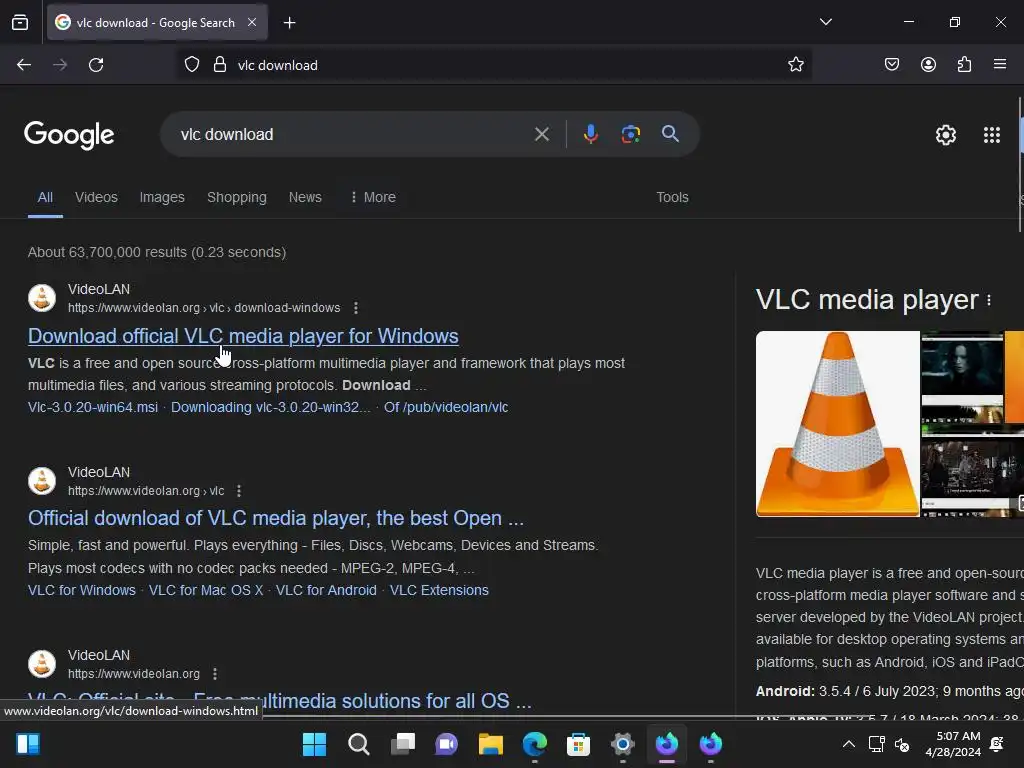Open Official download of VLC media player result
This screenshot has height=768, width=1024.
(276, 518)
